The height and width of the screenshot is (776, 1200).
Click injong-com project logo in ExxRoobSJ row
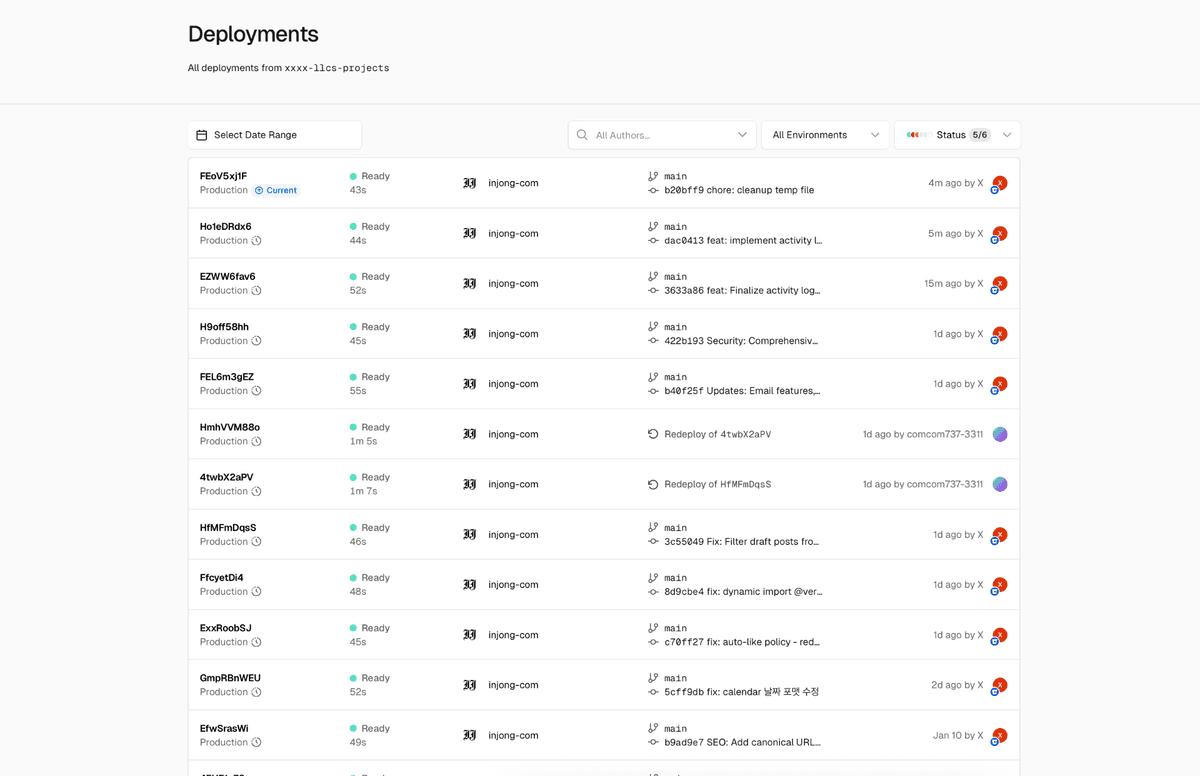click(470, 635)
